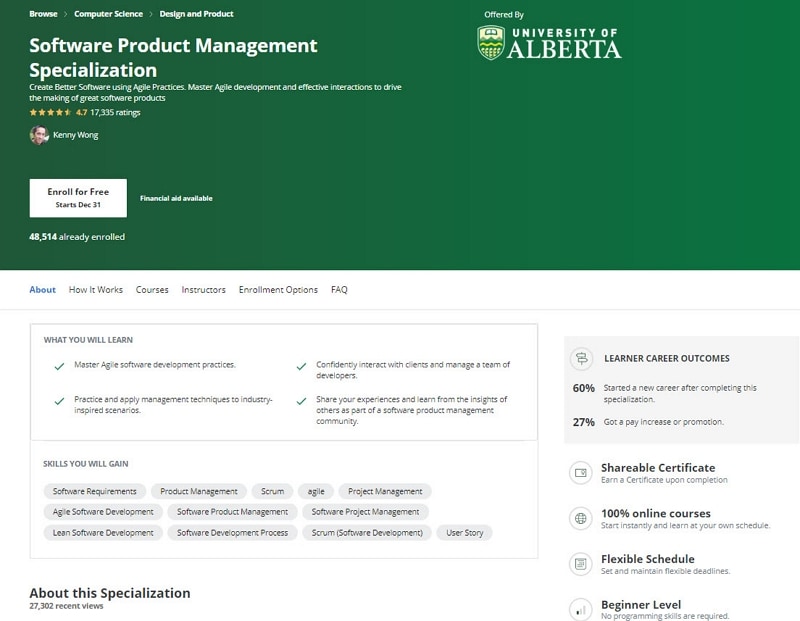Select the Project Management skill tag

(385, 491)
